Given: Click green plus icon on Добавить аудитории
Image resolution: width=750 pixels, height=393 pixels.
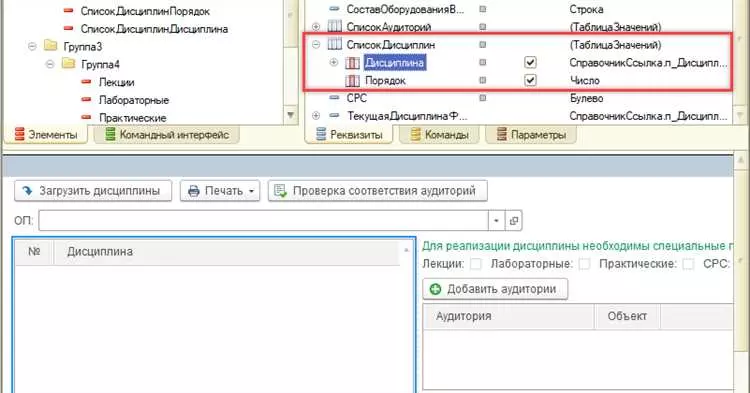Looking at the screenshot, I should coord(435,289).
